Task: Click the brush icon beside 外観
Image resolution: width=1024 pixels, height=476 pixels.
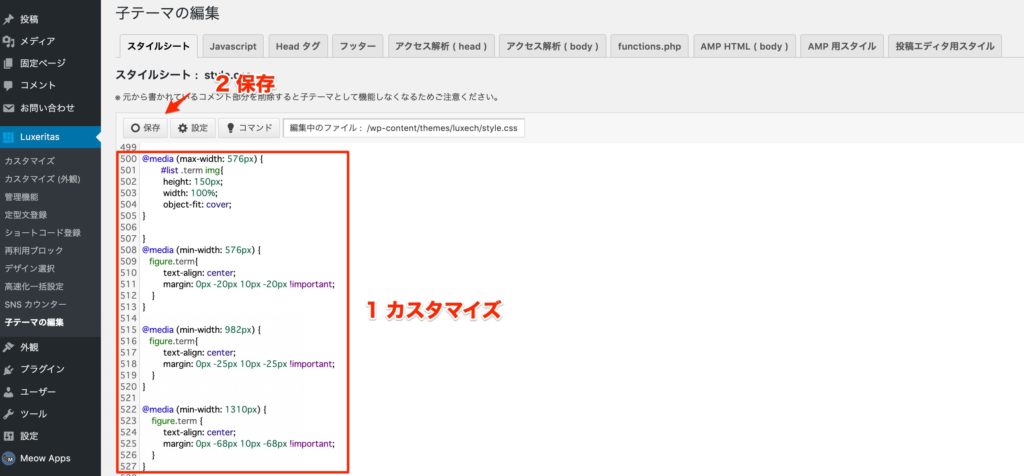Action: pos(8,347)
